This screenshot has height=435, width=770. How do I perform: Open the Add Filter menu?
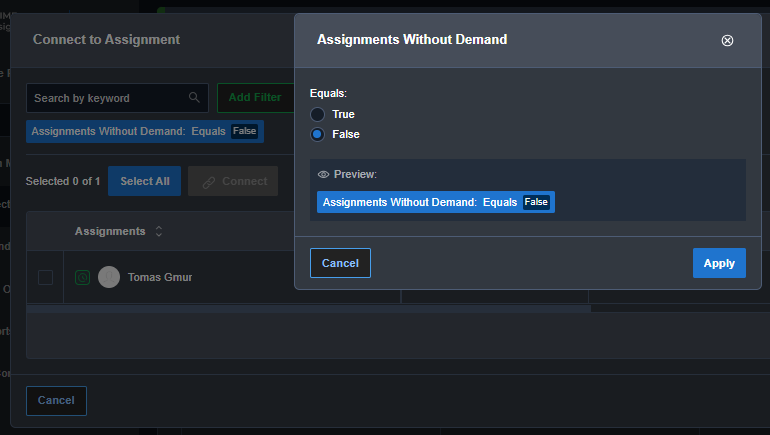[x=254, y=98]
